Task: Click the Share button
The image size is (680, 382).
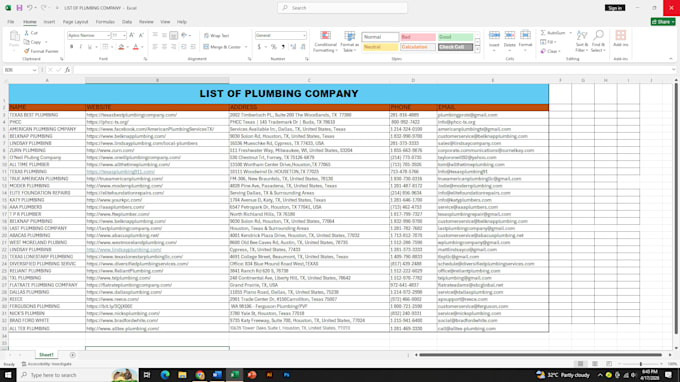Action: pyautogui.click(x=663, y=22)
